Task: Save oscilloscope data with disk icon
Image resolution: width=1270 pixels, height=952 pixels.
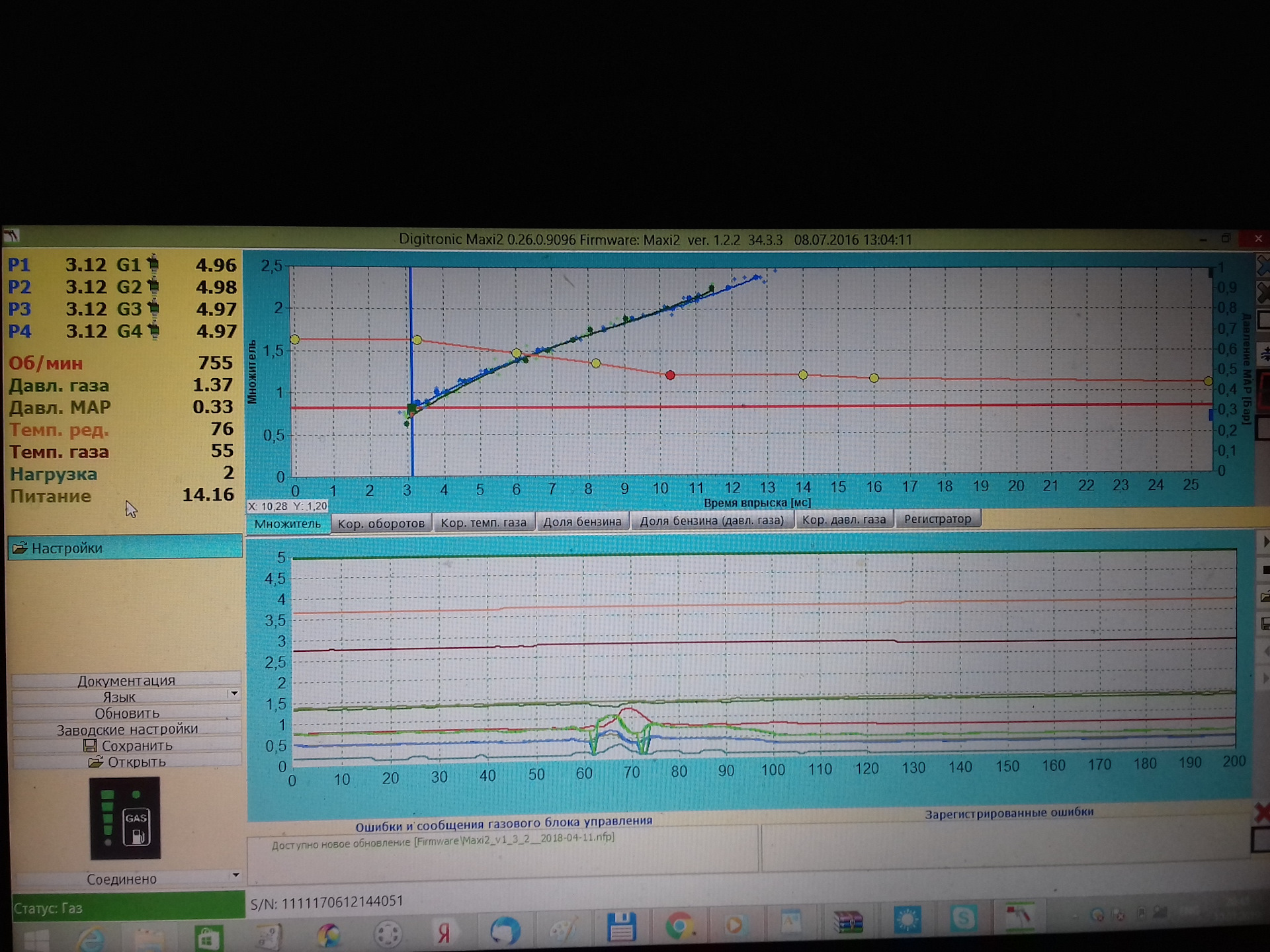Action: (x=1265, y=623)
